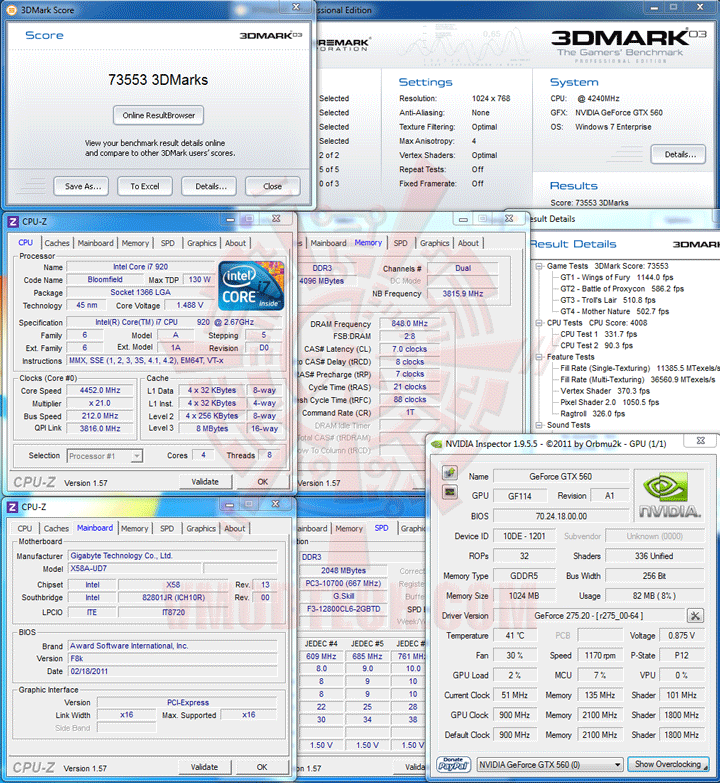
Task: Click the NVIDIA logo in the Inspector window
Action: pyautogui.click(x=670, y=495)
